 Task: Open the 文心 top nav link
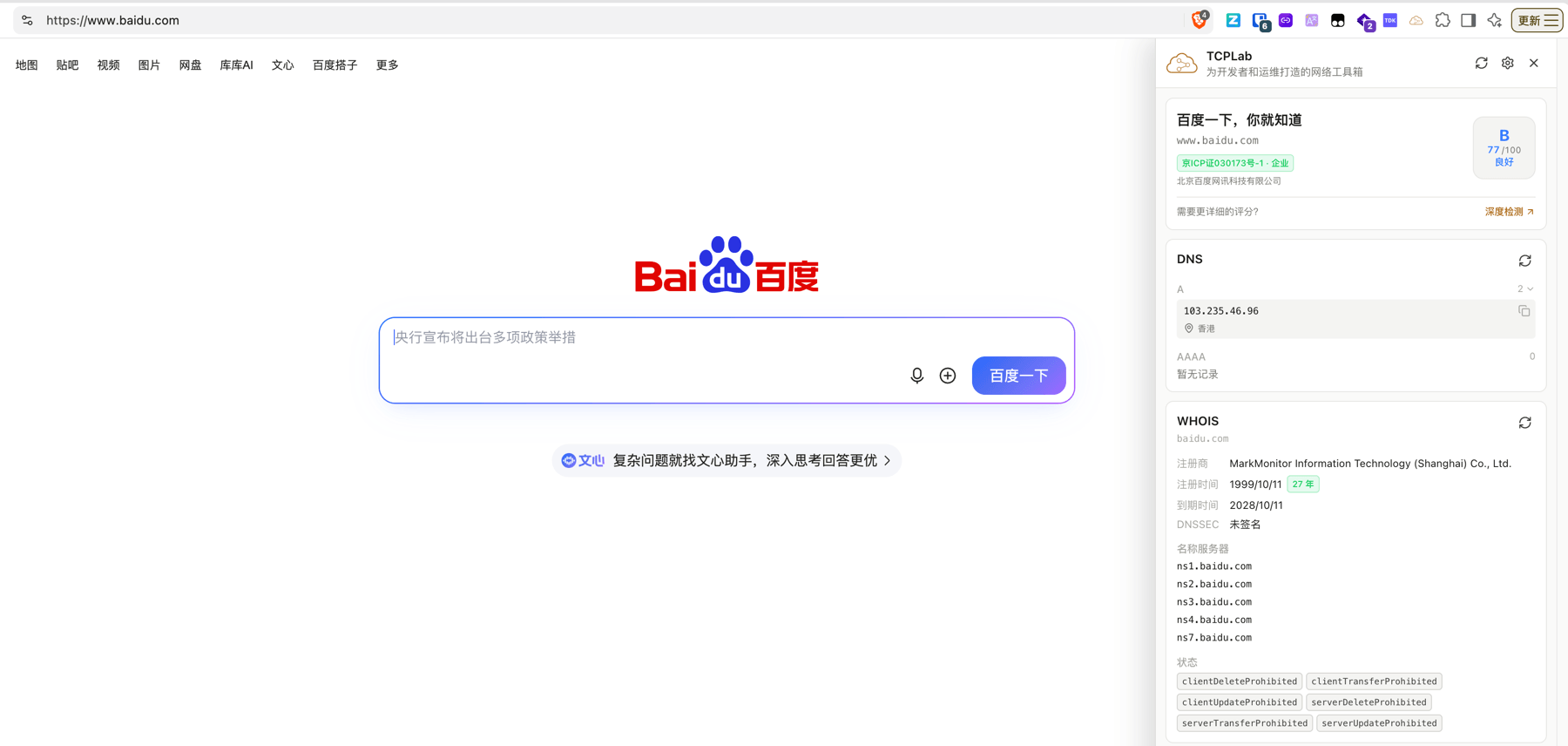coord(282,64)
